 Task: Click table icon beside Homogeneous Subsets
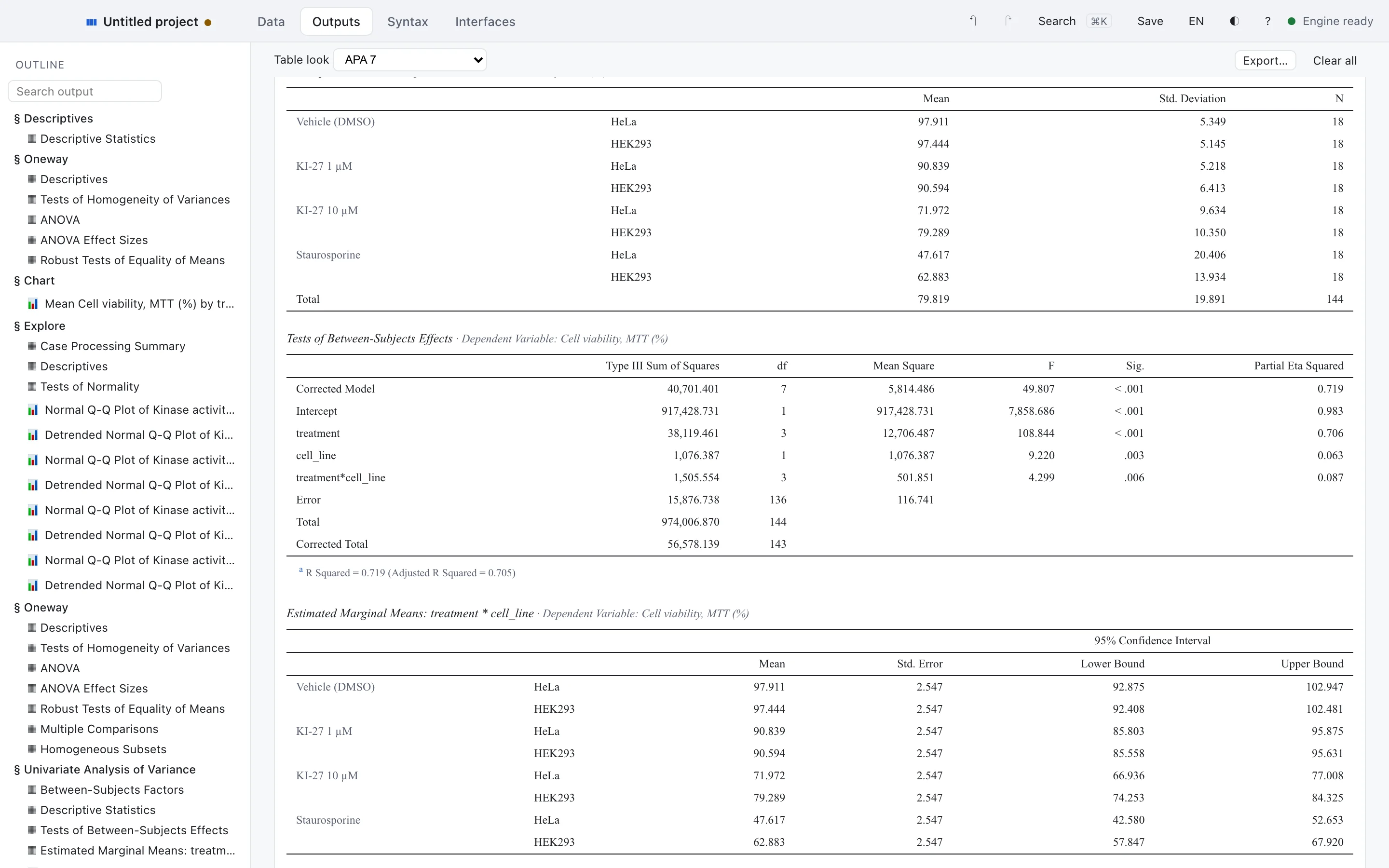tap(32, 749)
